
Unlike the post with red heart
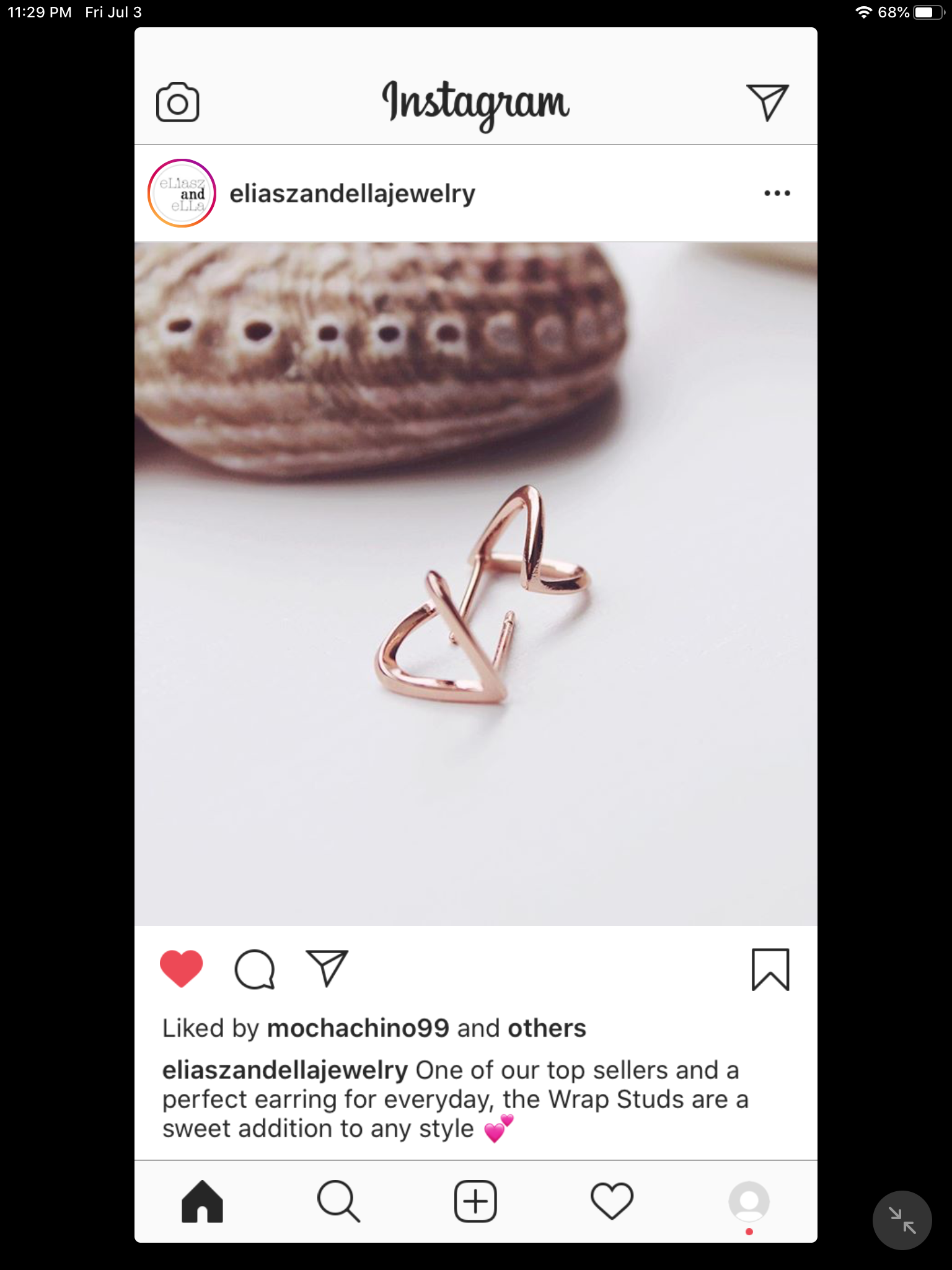181,969
